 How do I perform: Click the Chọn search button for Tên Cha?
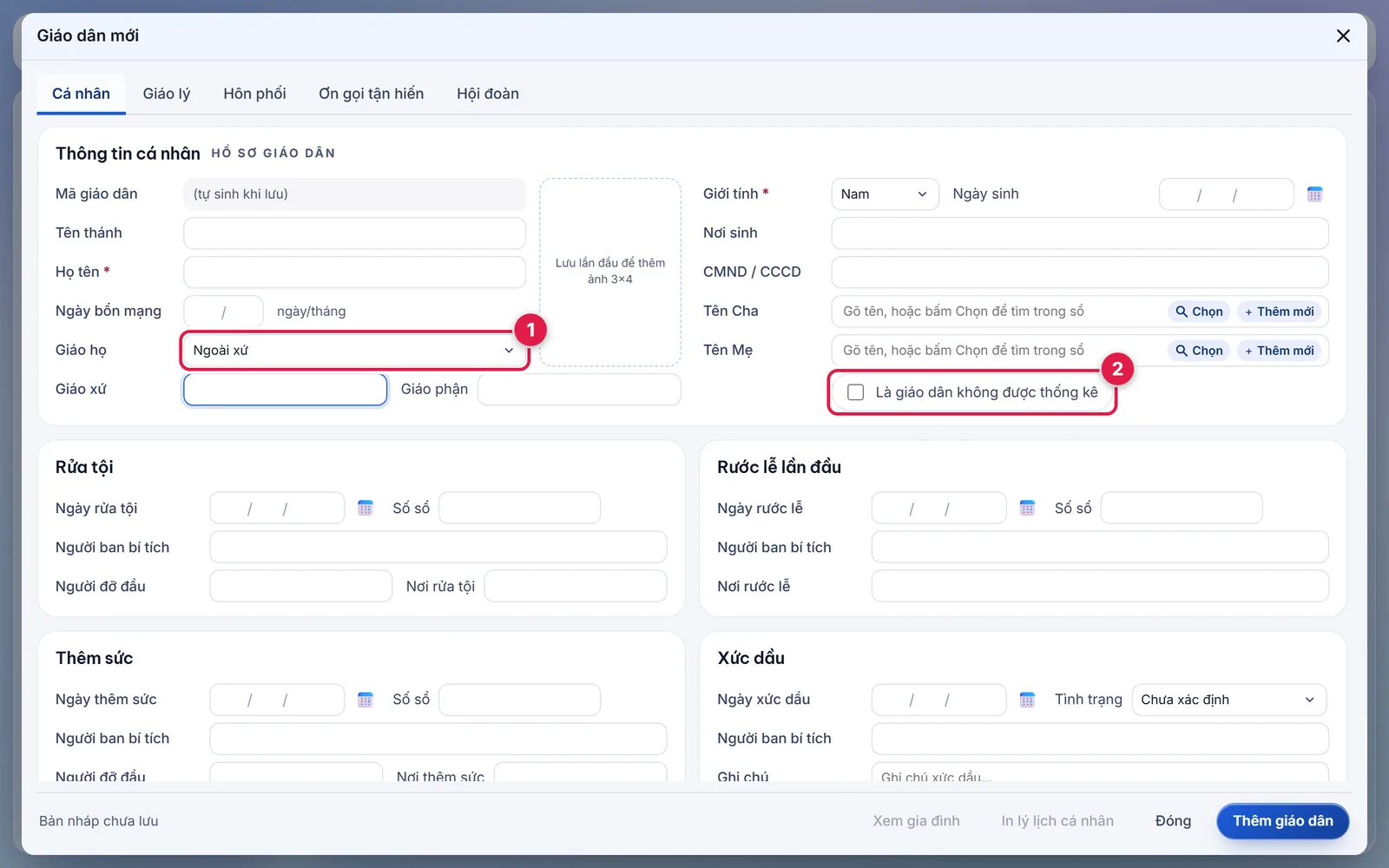[x=1199, y=312]
